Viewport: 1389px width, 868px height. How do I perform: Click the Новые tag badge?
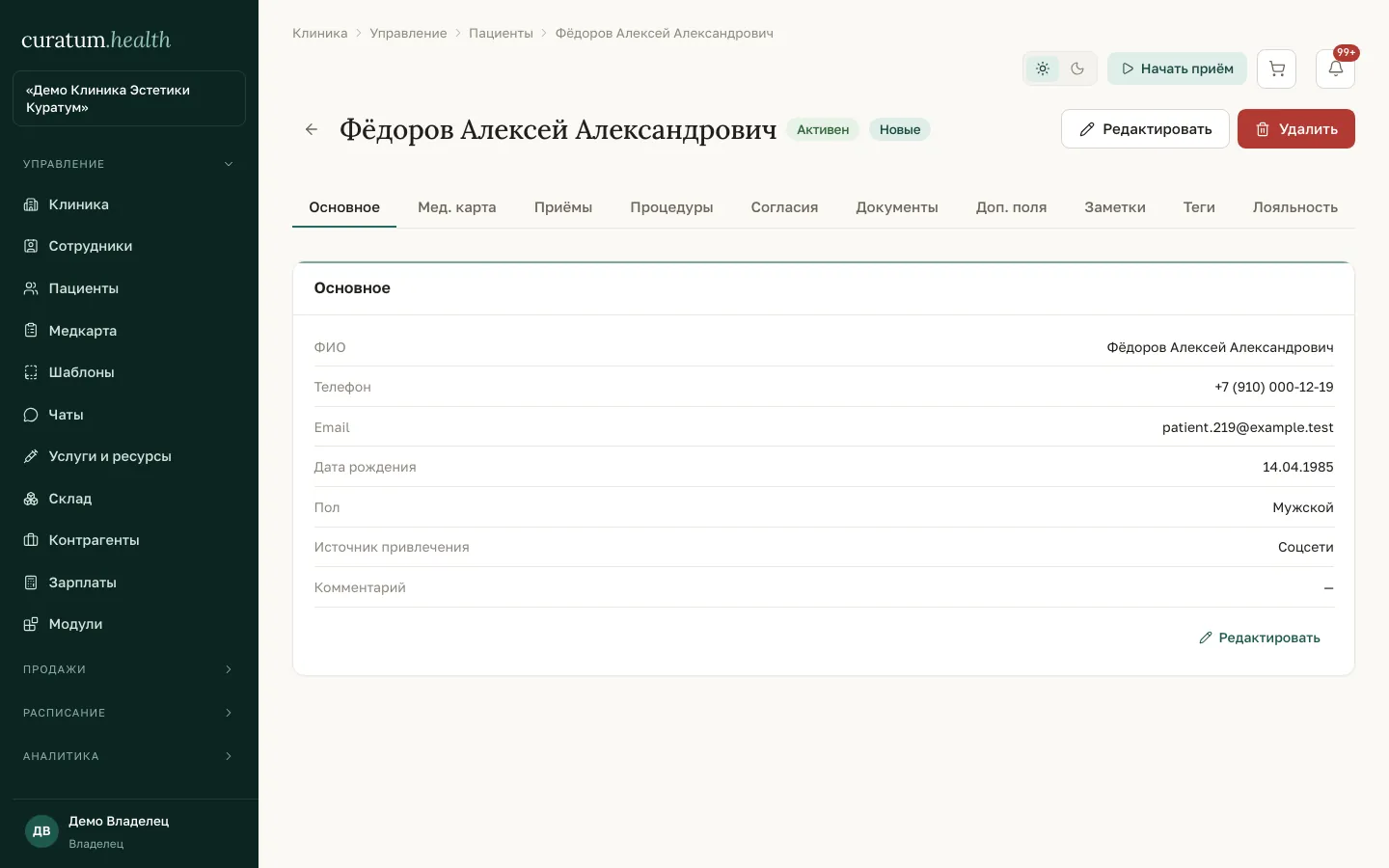coord(900,129)
